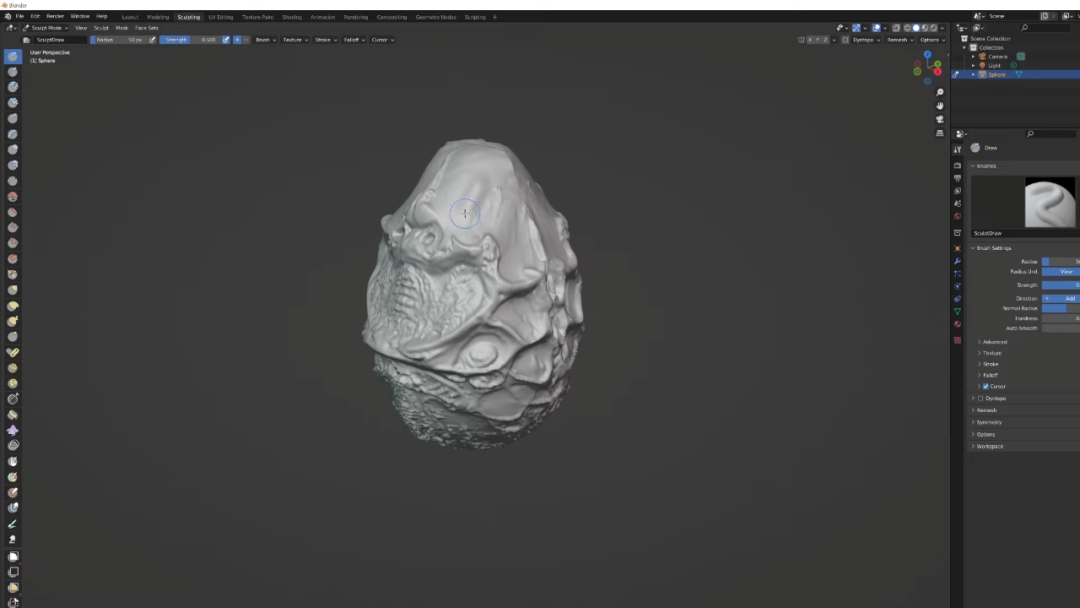Click the Direction Add button in Brush Settings
Image resolution: width=1080 pixels, height=608 pixels.
click(x=1061, y=299)
